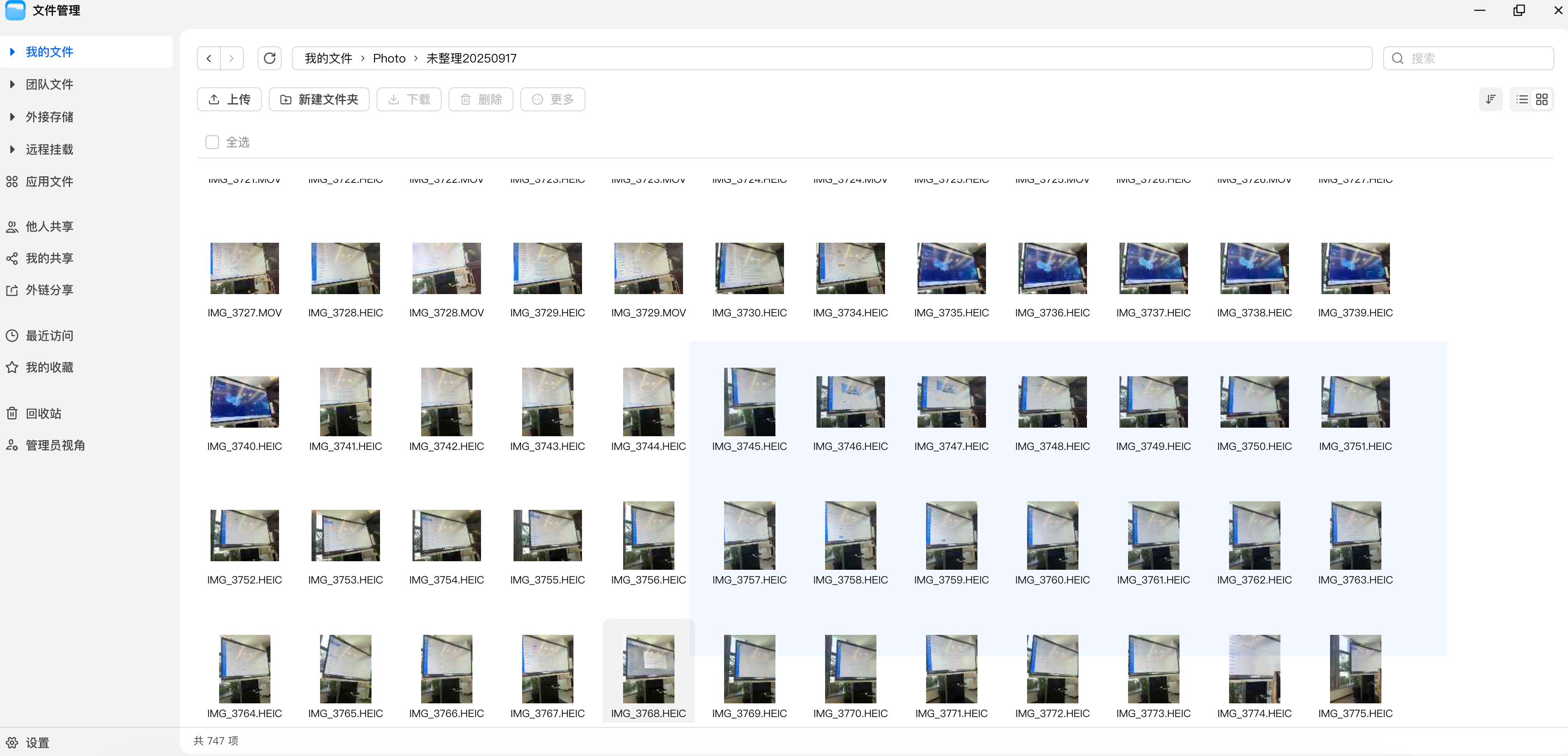Open 我的收藏 favorites
Screen dimensions: 1568x756
pyautogui.click(x=49, y=367)
